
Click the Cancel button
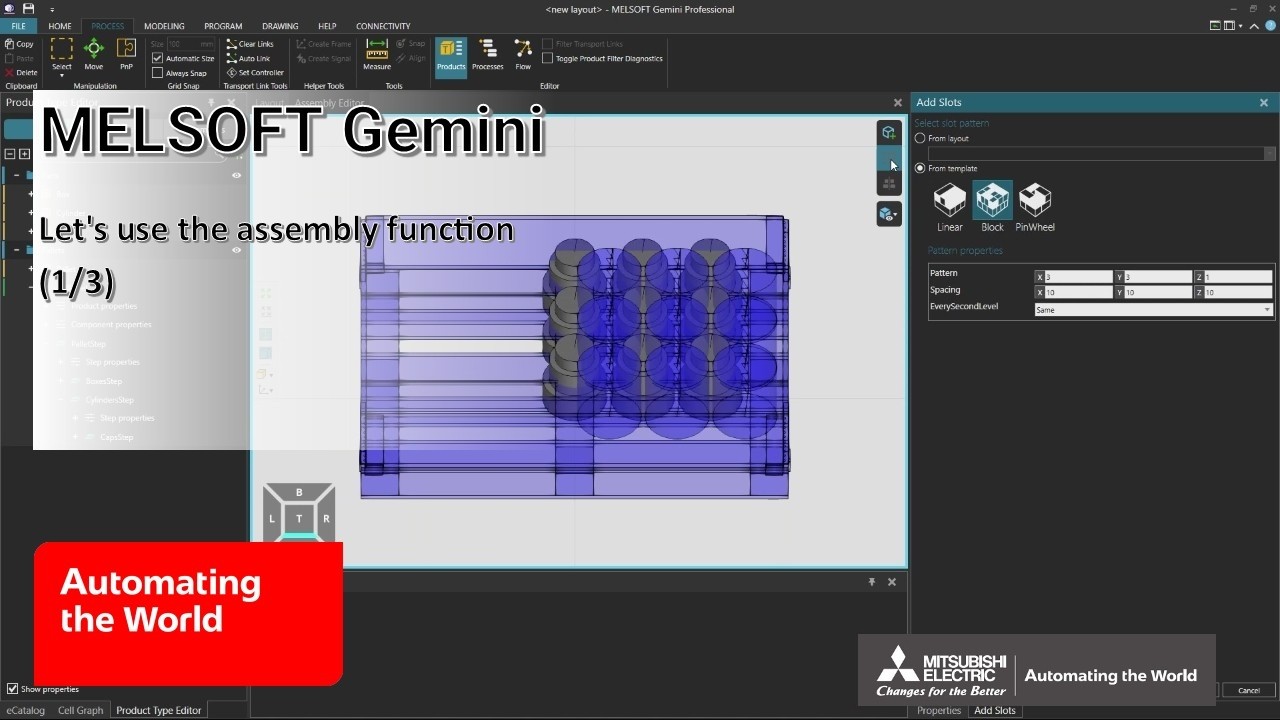(1249, 690)
